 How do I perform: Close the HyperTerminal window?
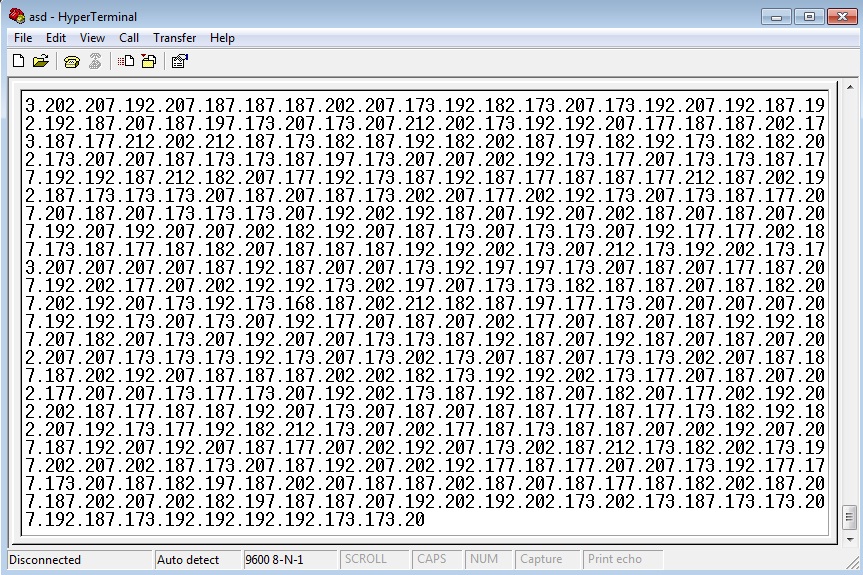pyautogui.click(x=842, y=17)
